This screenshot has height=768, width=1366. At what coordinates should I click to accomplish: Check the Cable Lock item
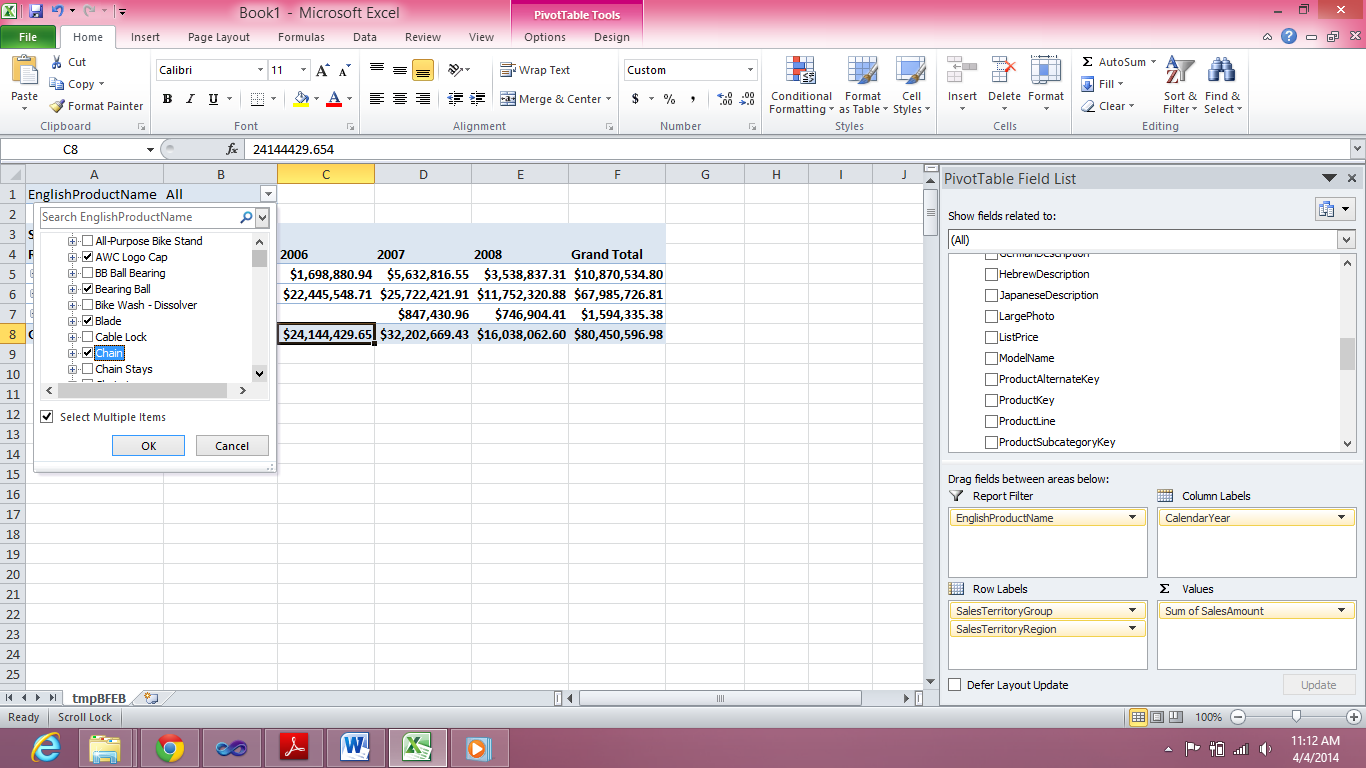point(88,337)
